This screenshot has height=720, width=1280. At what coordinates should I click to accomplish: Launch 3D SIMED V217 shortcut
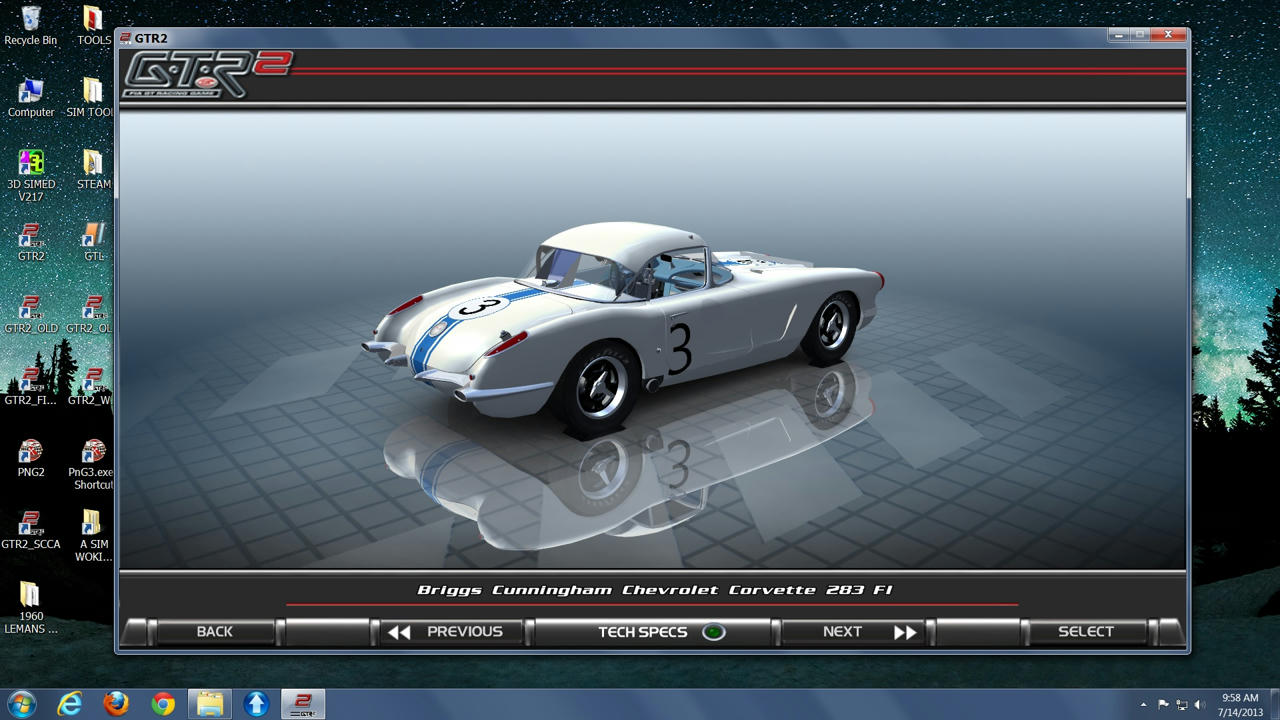(x=31, y=175)
